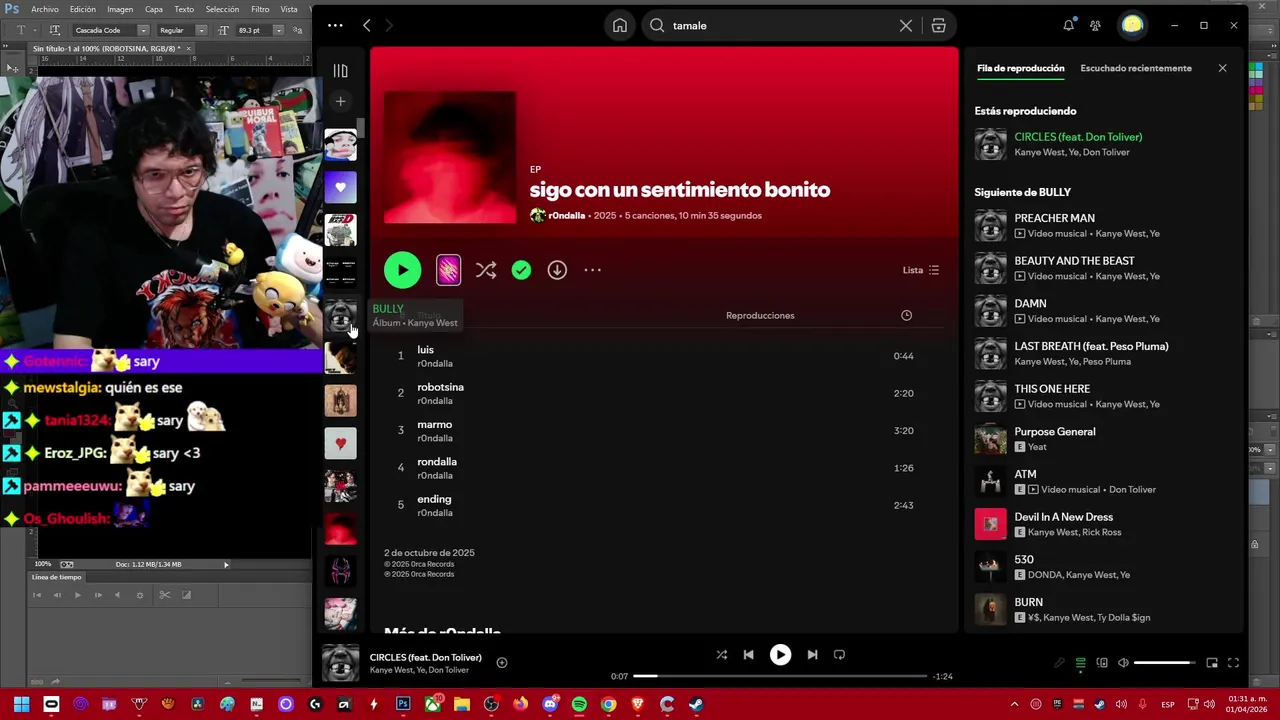Adjust the Spotify volume slider

[x=1165, y=663]
